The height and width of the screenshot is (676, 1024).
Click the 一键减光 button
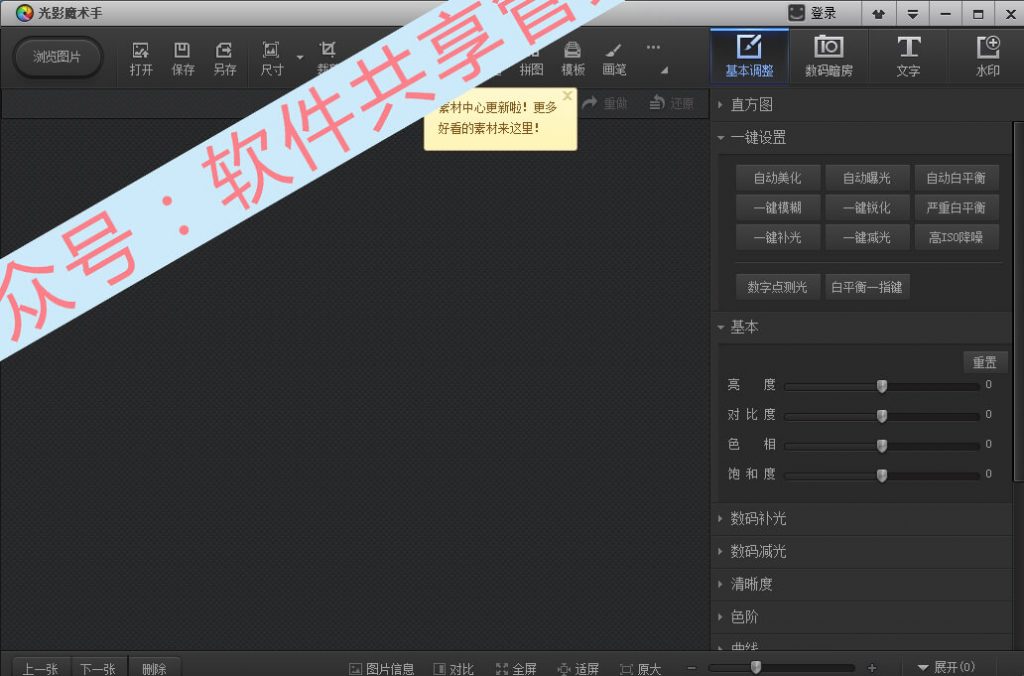pyautogui.click(x=867, y=238)
